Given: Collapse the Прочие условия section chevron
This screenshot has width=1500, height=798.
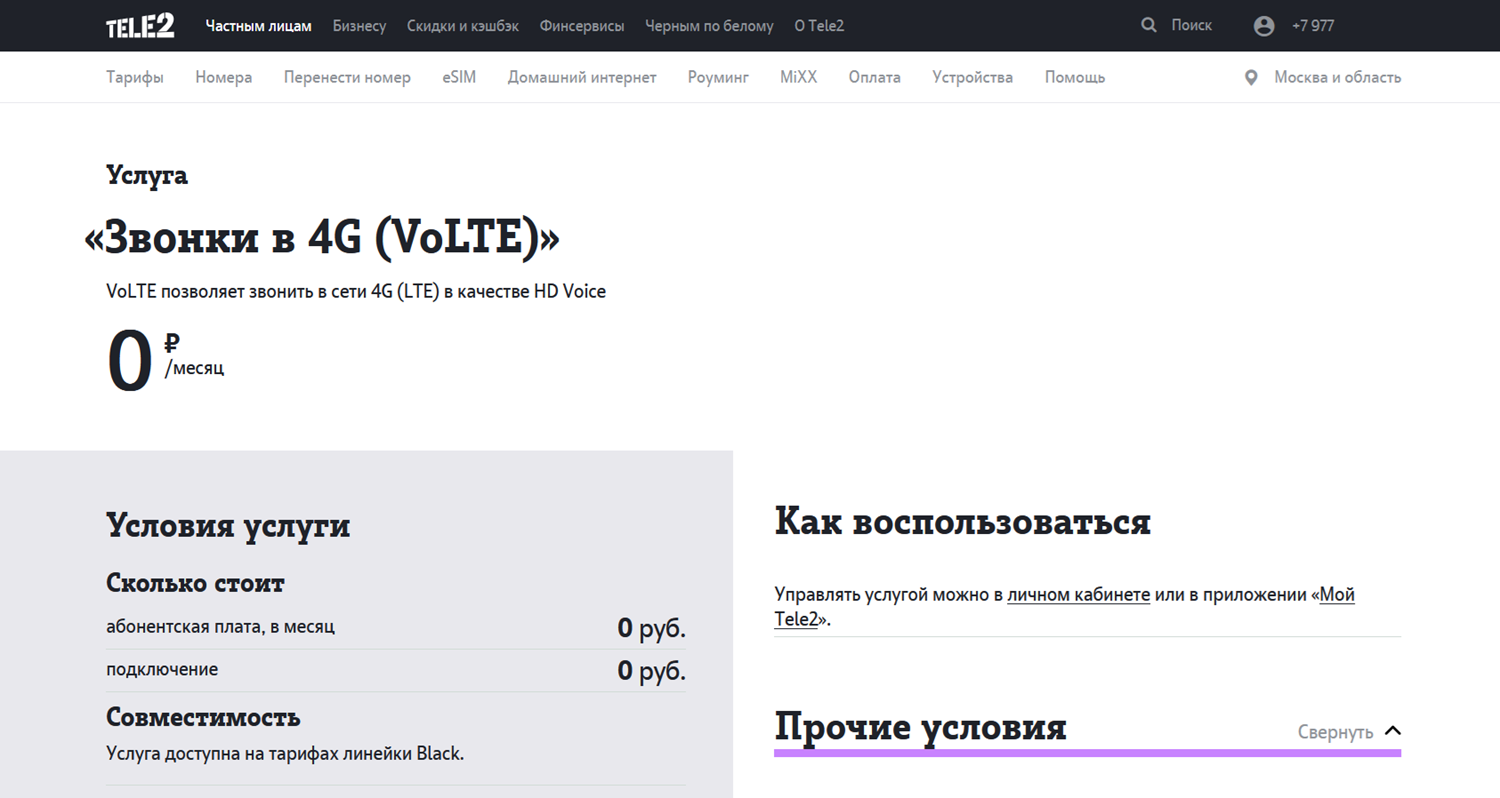Looking at the screenshot, I should [1392, 731].
